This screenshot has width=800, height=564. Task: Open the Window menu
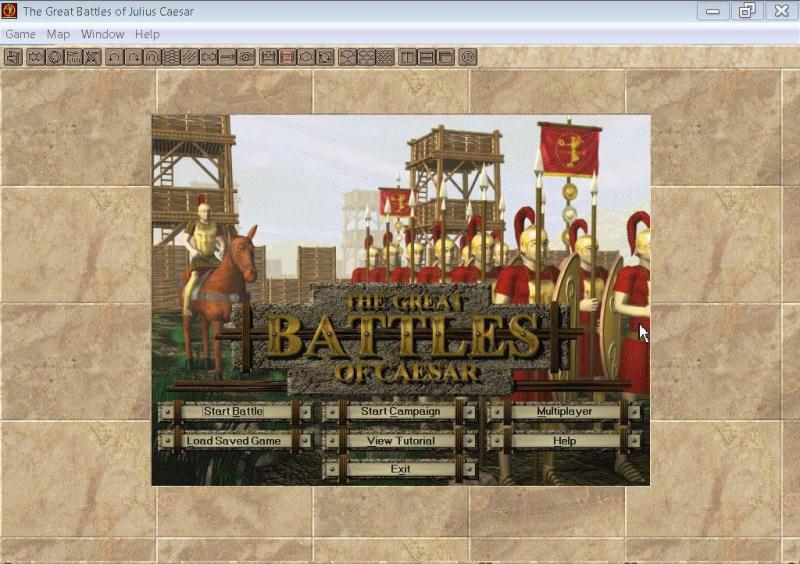102,34
